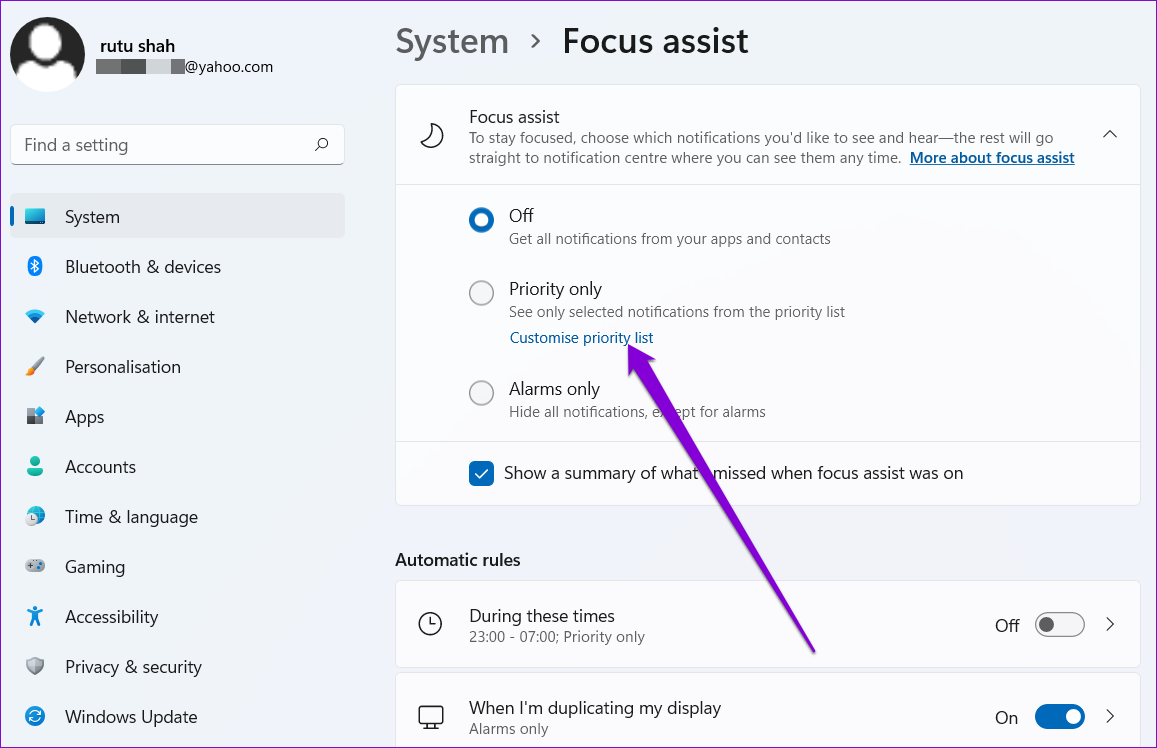Click Customise priority list link

(x=581, y=338)
